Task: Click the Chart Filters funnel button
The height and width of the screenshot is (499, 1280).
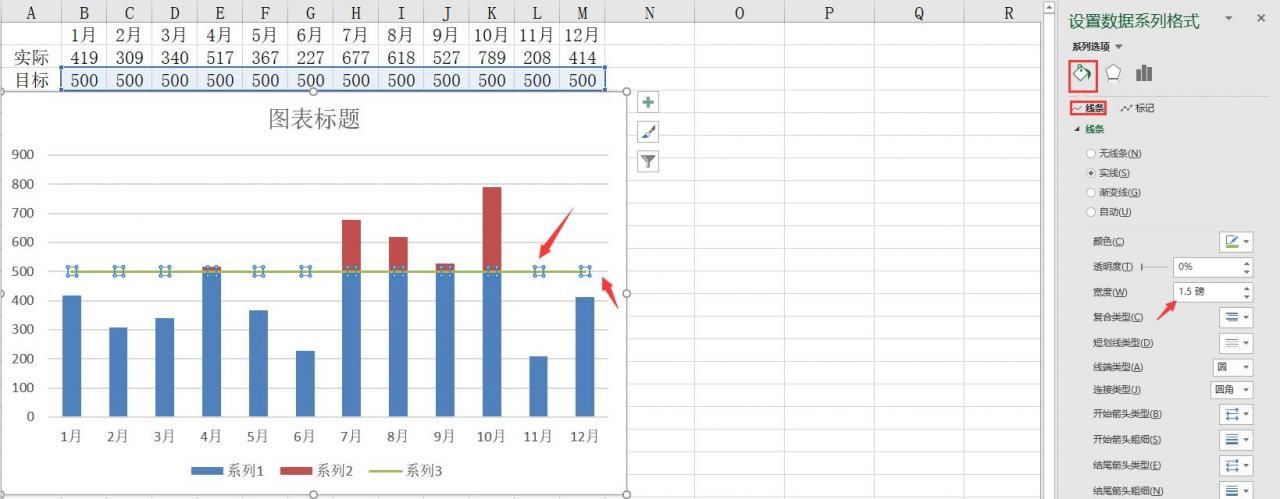Action: [x=648, y=161]
